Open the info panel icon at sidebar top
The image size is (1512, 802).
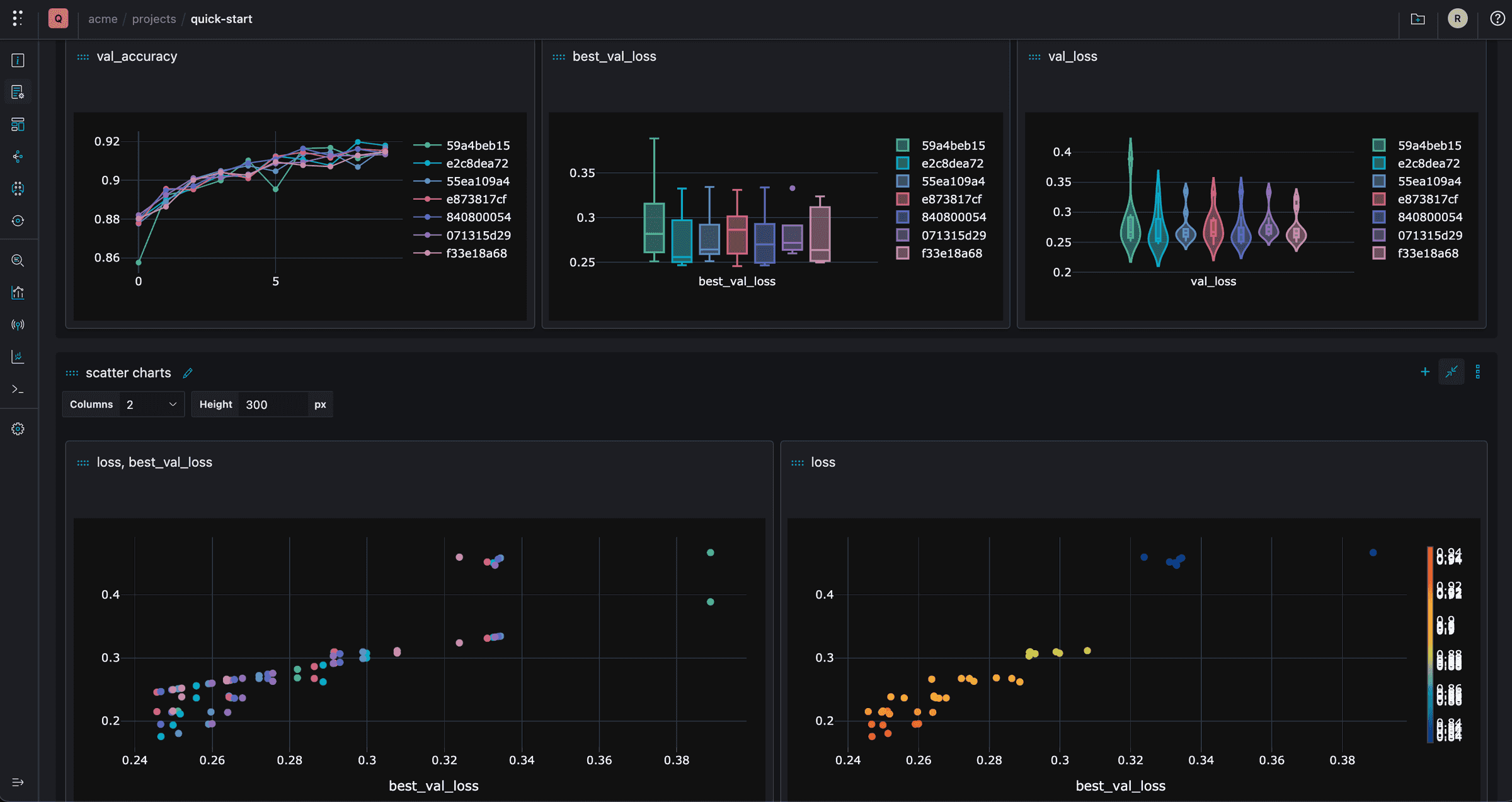tap(18, 60)
